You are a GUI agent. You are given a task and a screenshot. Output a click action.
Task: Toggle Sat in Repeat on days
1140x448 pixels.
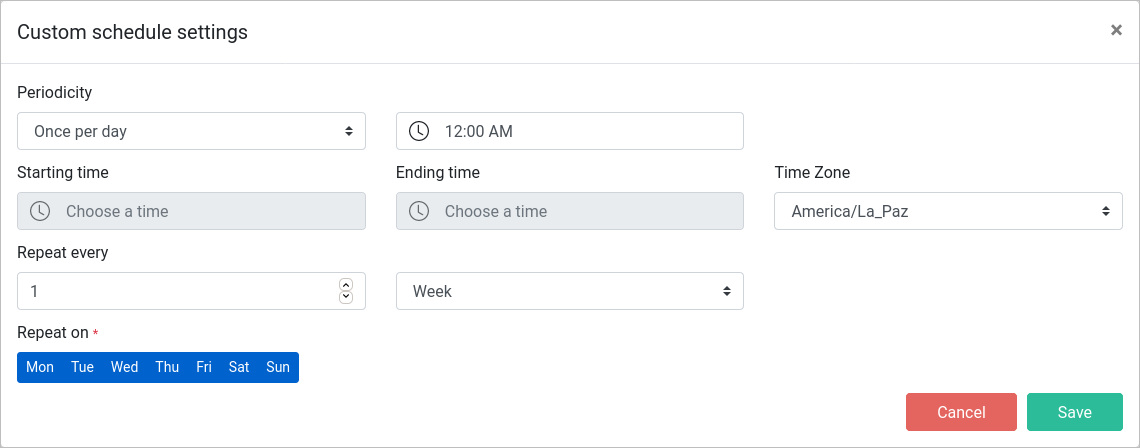239,367
